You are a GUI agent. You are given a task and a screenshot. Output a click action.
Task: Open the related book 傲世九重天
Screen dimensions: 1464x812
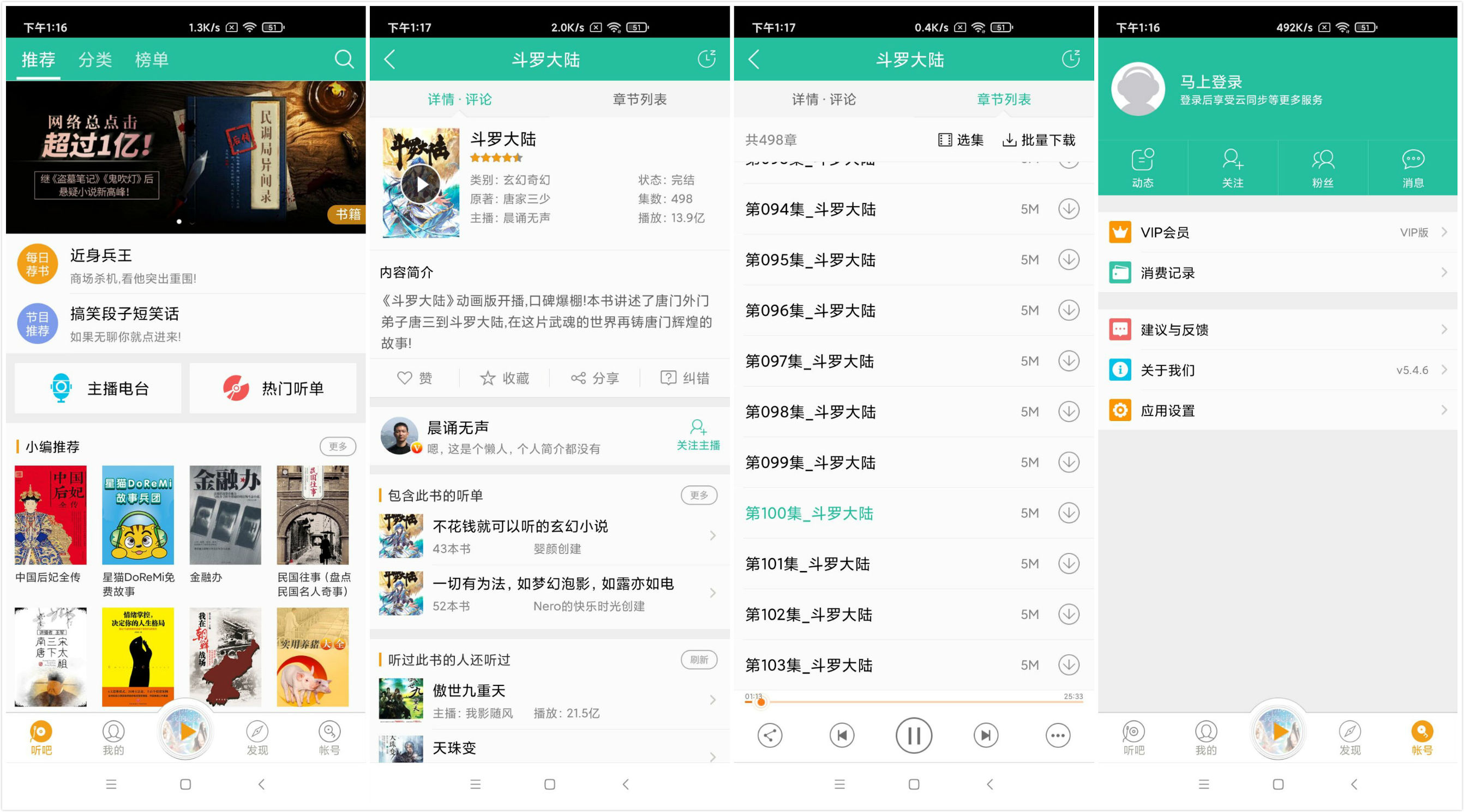click(x=549, y=700)
